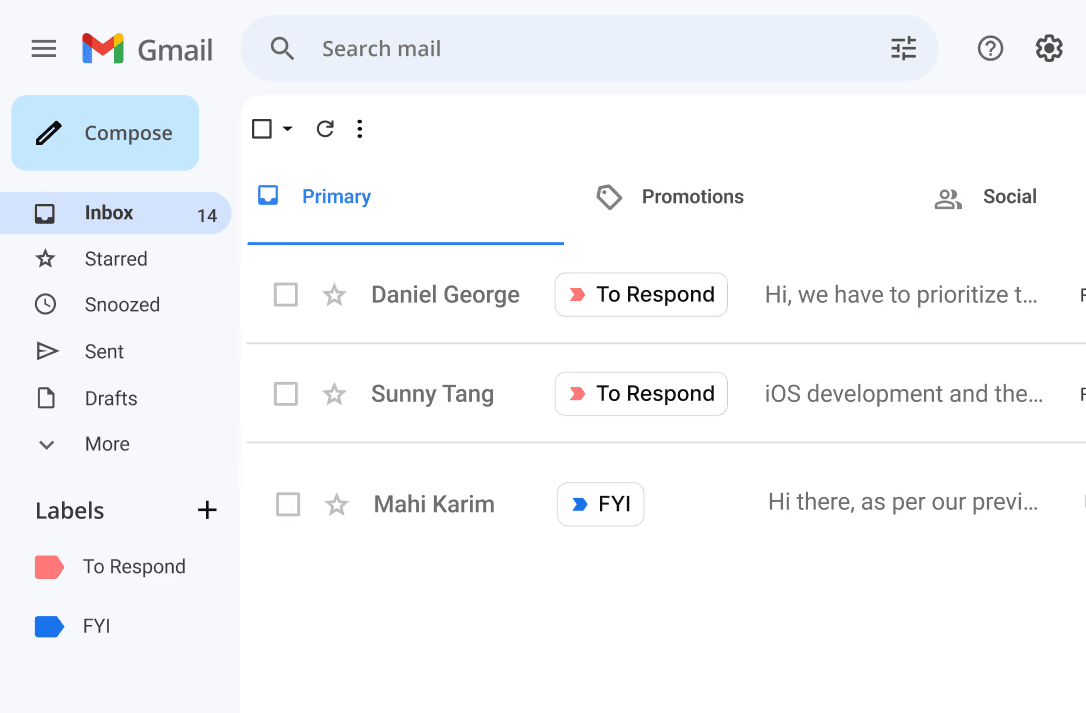Viewport: 1086px width, 713px height.
Task: Create new label with plus icon
Action: [207, 510]
